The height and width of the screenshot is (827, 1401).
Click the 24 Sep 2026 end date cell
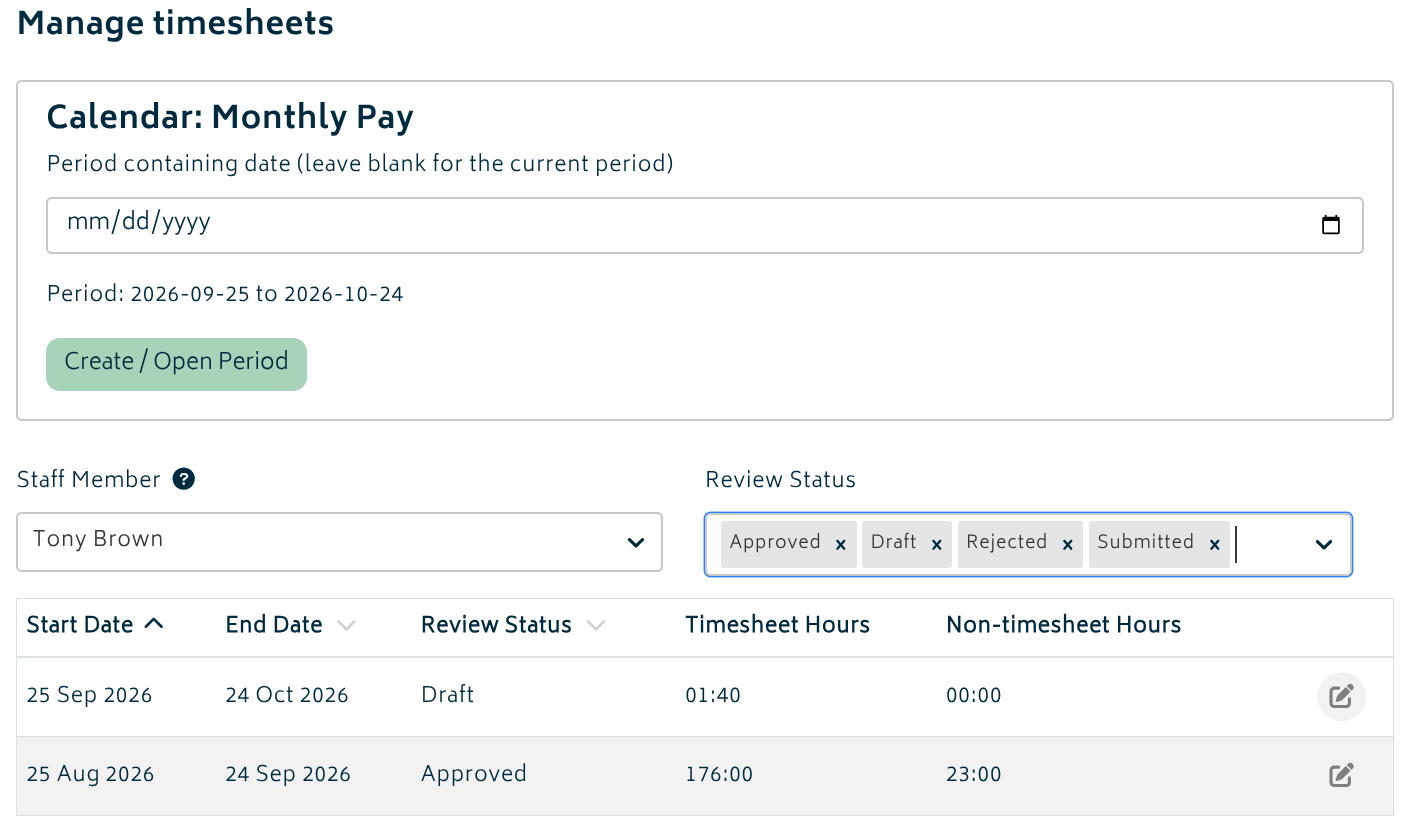pos(288,774)
